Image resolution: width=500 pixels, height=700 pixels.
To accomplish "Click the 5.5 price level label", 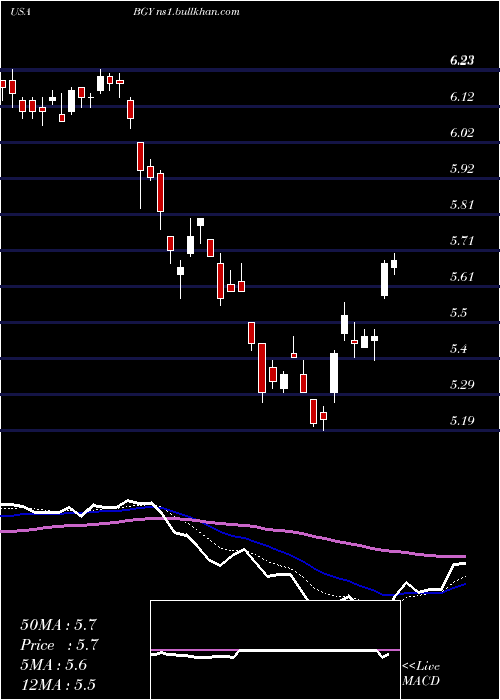I will coord(459,312).
